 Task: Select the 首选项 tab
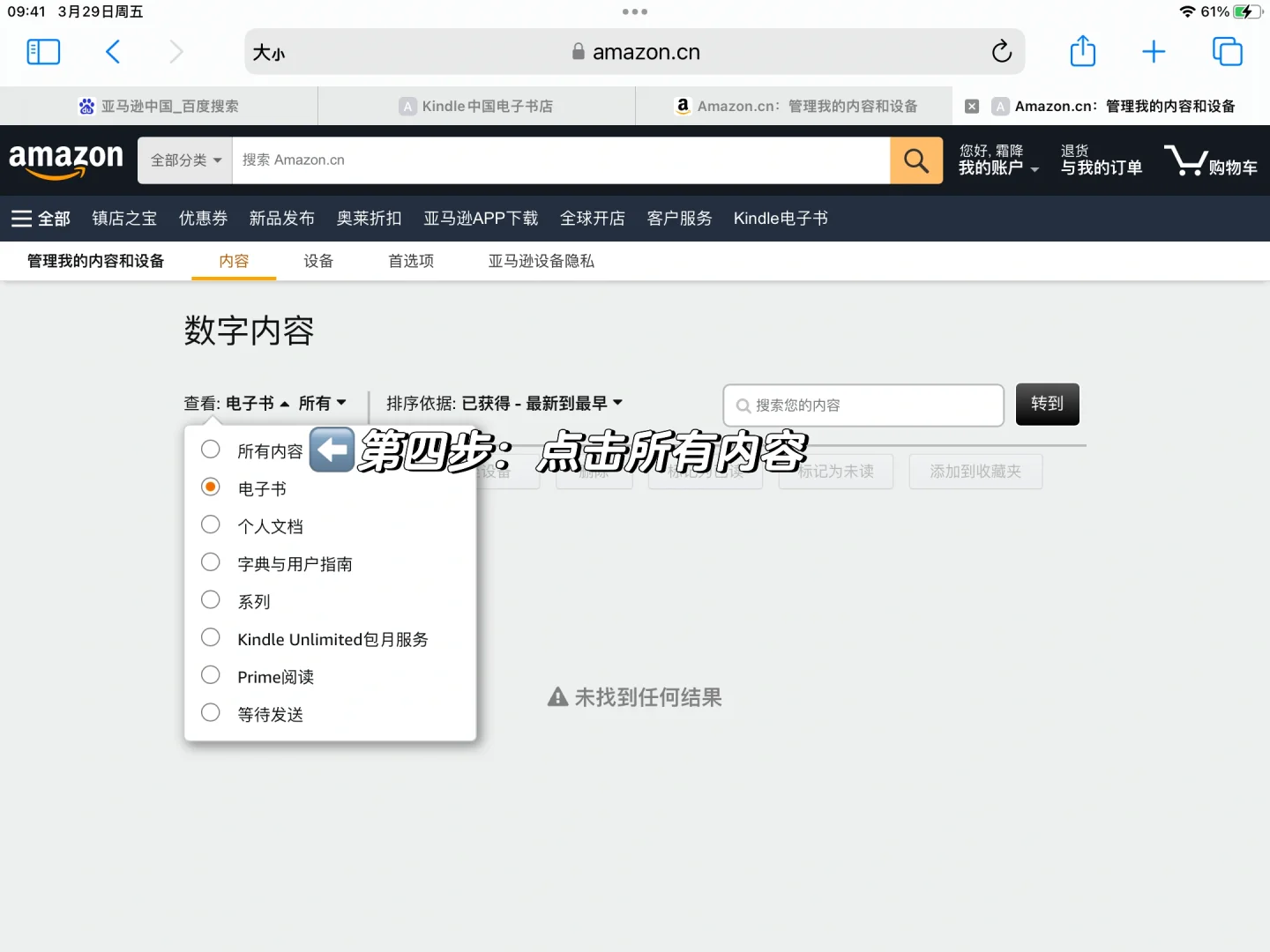(411, 261)
